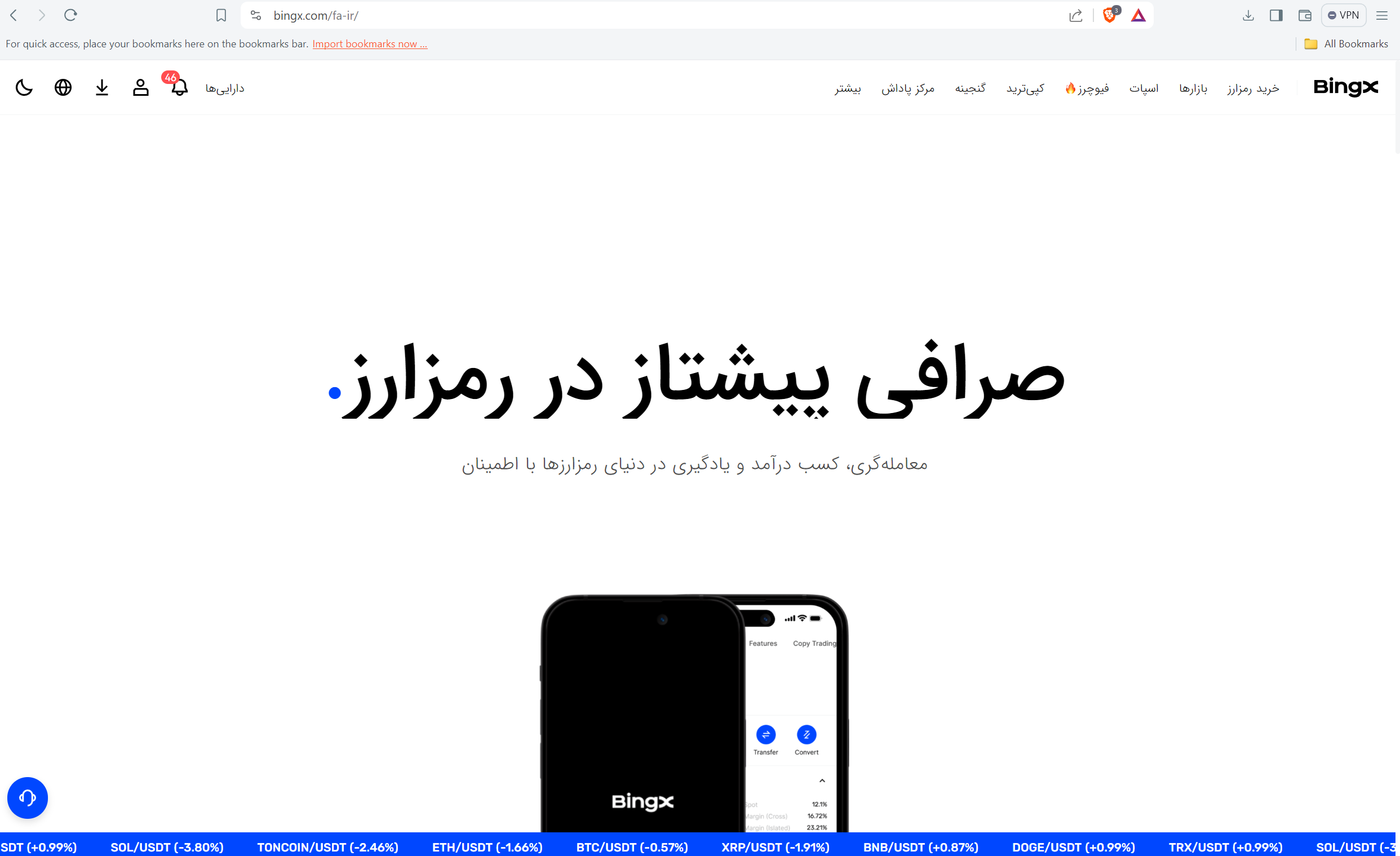The width and height of the screenshot is (1400, 856).
Task: Click the download icon
Action: click(x=101, y=88)
